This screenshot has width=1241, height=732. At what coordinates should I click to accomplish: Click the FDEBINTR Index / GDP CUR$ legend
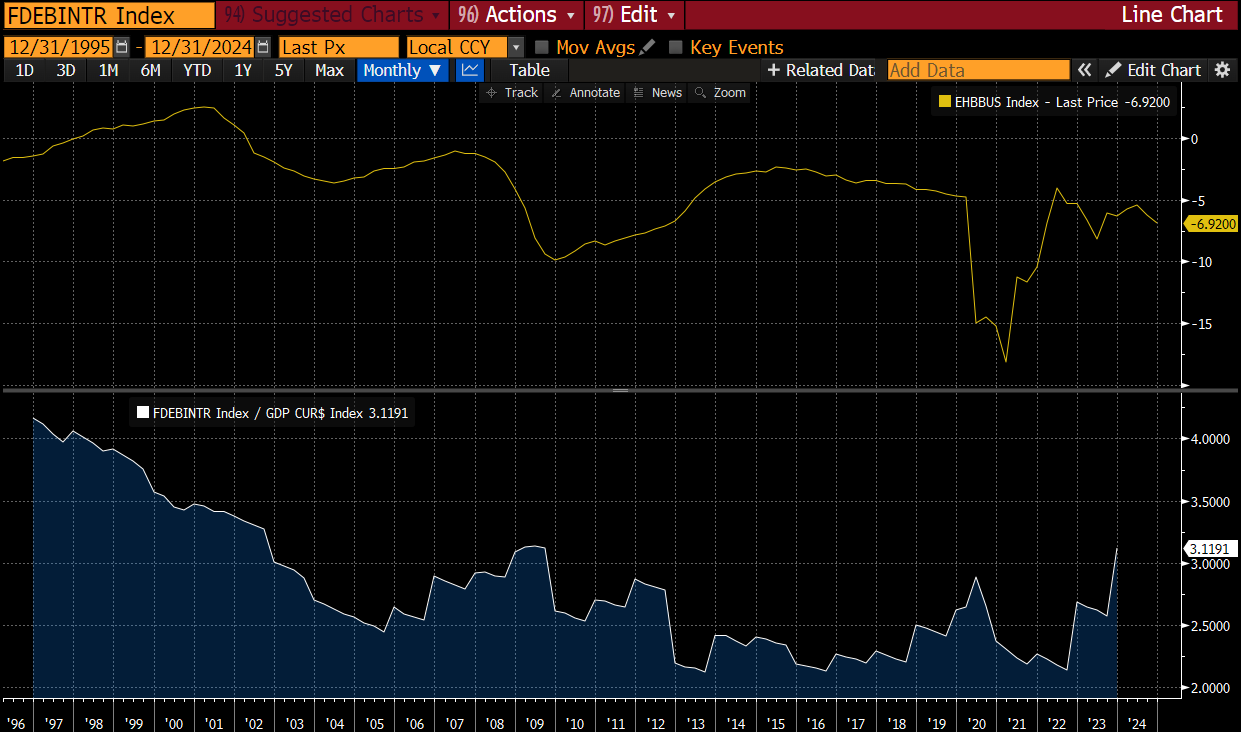[272, 411]
